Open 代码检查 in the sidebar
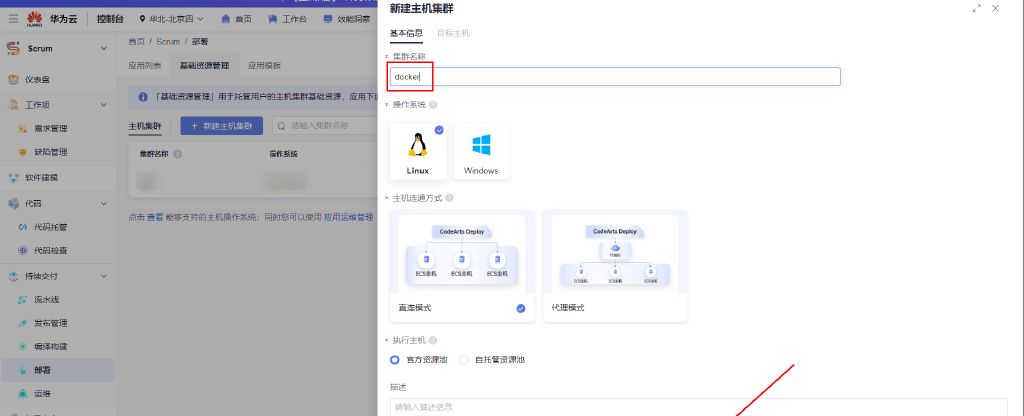1024x416 pixels. (51, 250)
